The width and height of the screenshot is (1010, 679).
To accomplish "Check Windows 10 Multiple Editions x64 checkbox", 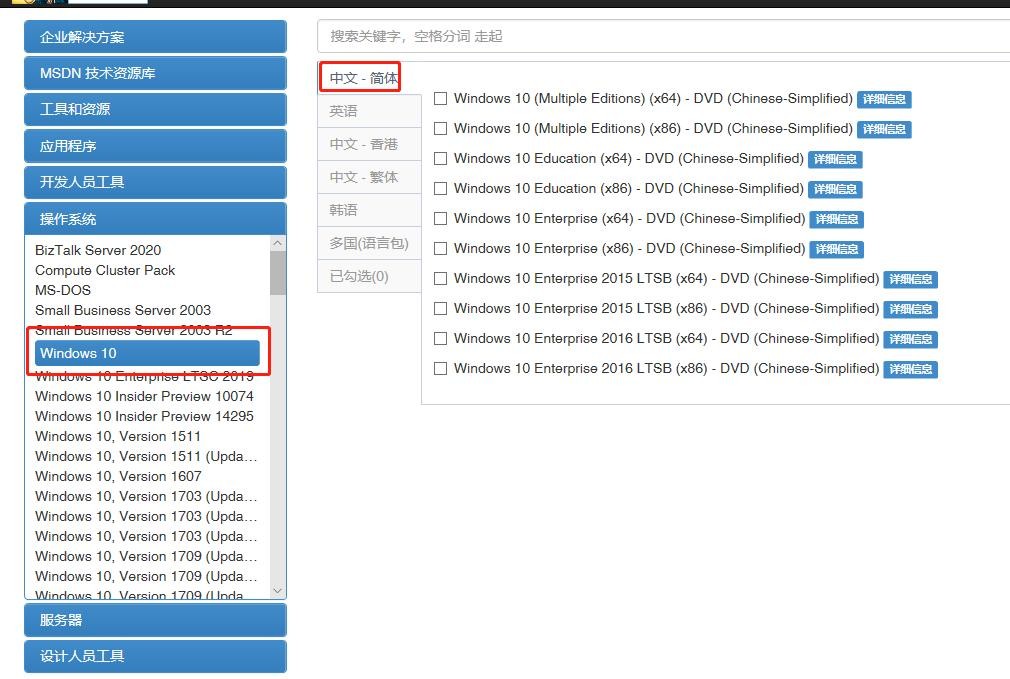I will pyautogui.click(x=440, y=99).
